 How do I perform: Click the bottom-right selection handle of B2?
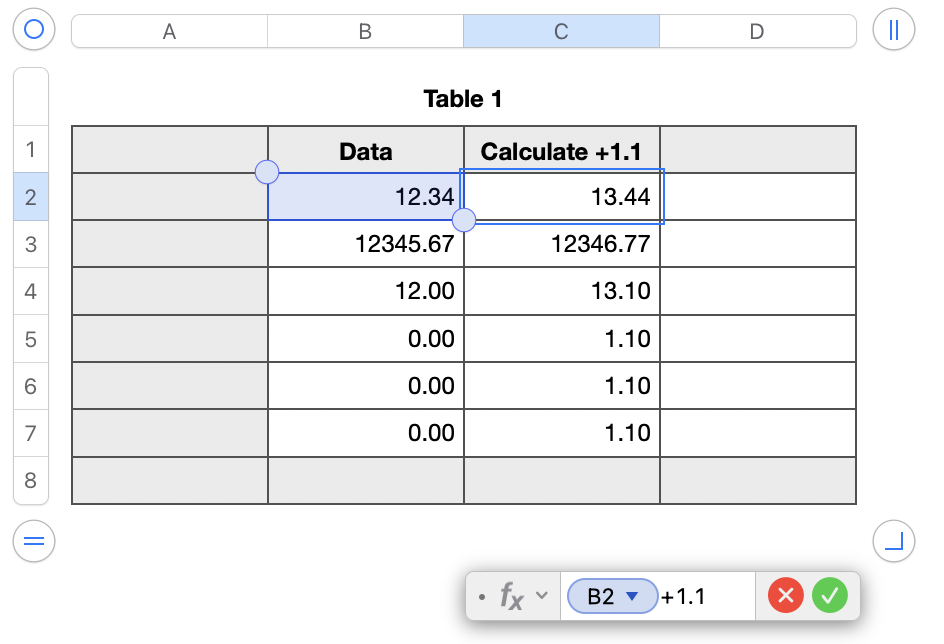pos(464,220)
